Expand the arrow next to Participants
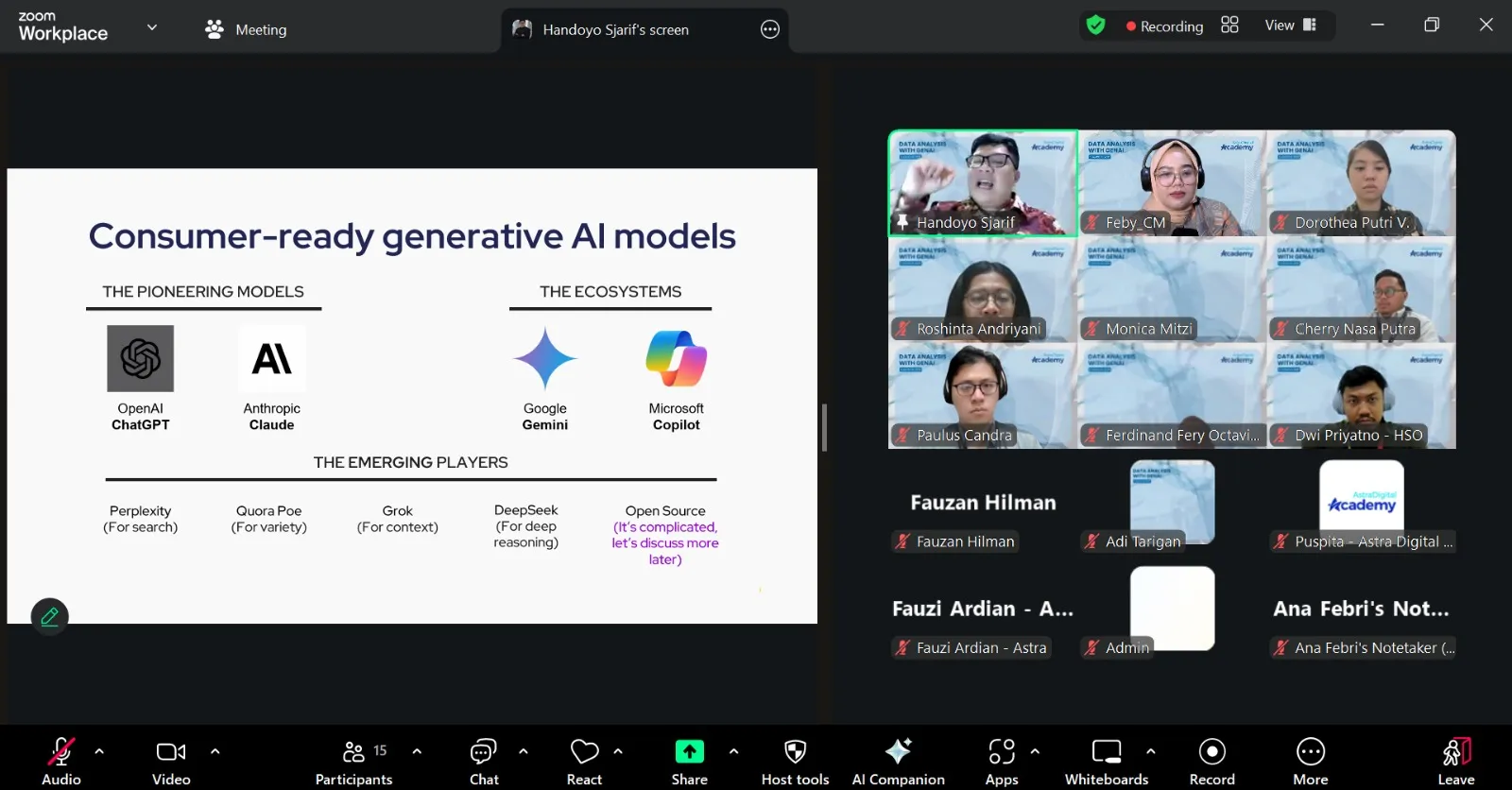Image resolution: width=1512 pixels, height=790 pixels. click(x=417, y=751)
